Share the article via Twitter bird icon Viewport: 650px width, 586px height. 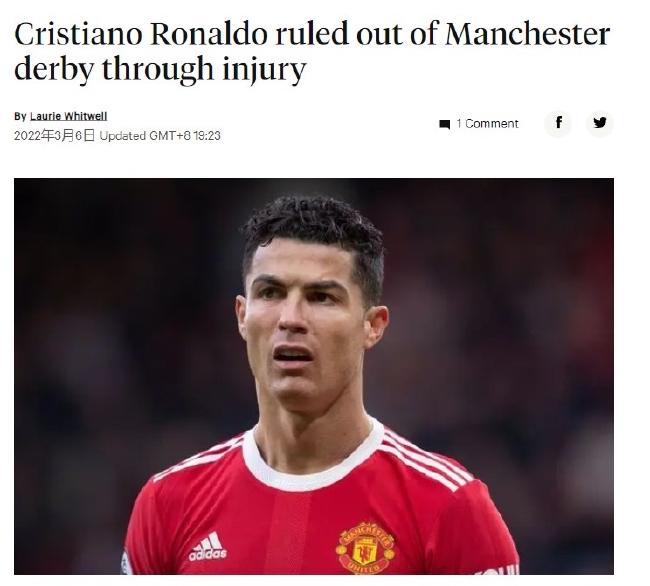point(599,123)
